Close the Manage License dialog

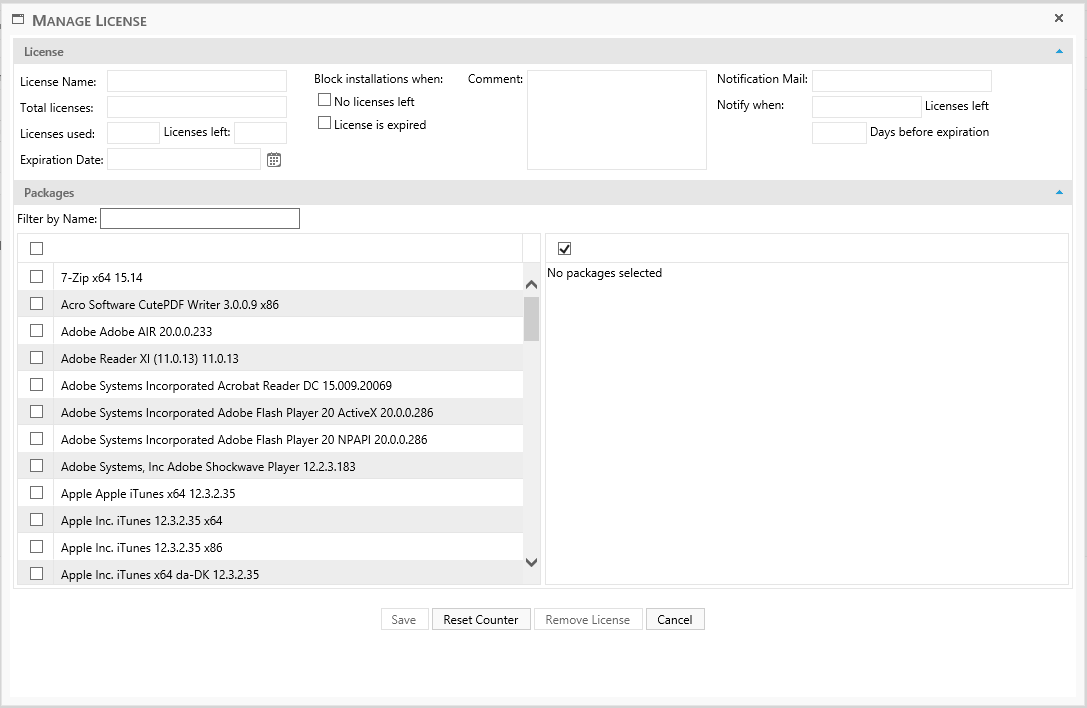tap(1059, 18)
